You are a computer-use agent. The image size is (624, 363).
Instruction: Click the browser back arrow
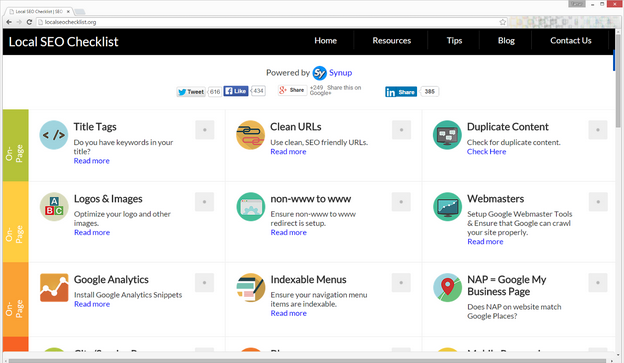click(9, 22)
